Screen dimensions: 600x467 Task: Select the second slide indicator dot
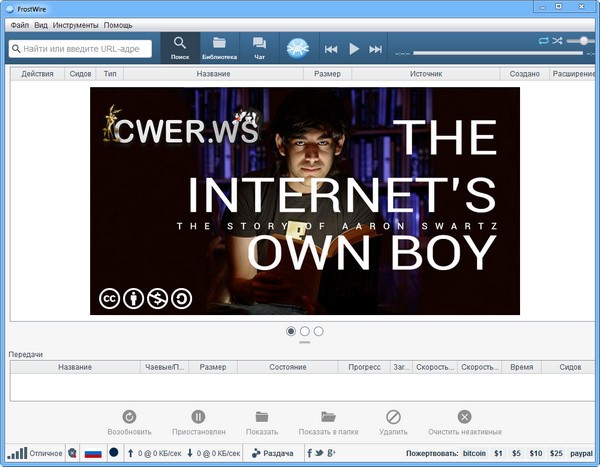point(305,331)
